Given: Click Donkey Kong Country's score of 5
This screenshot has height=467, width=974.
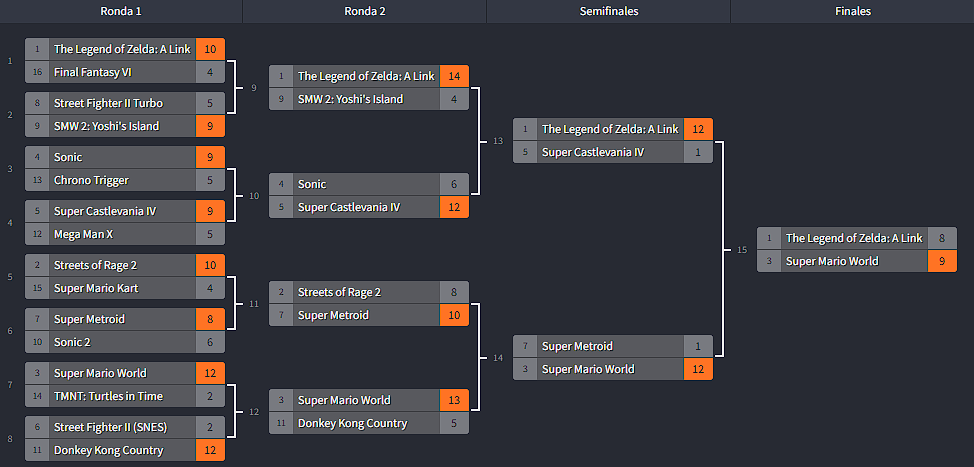Looking at the screenshot, I should (454, 423).
